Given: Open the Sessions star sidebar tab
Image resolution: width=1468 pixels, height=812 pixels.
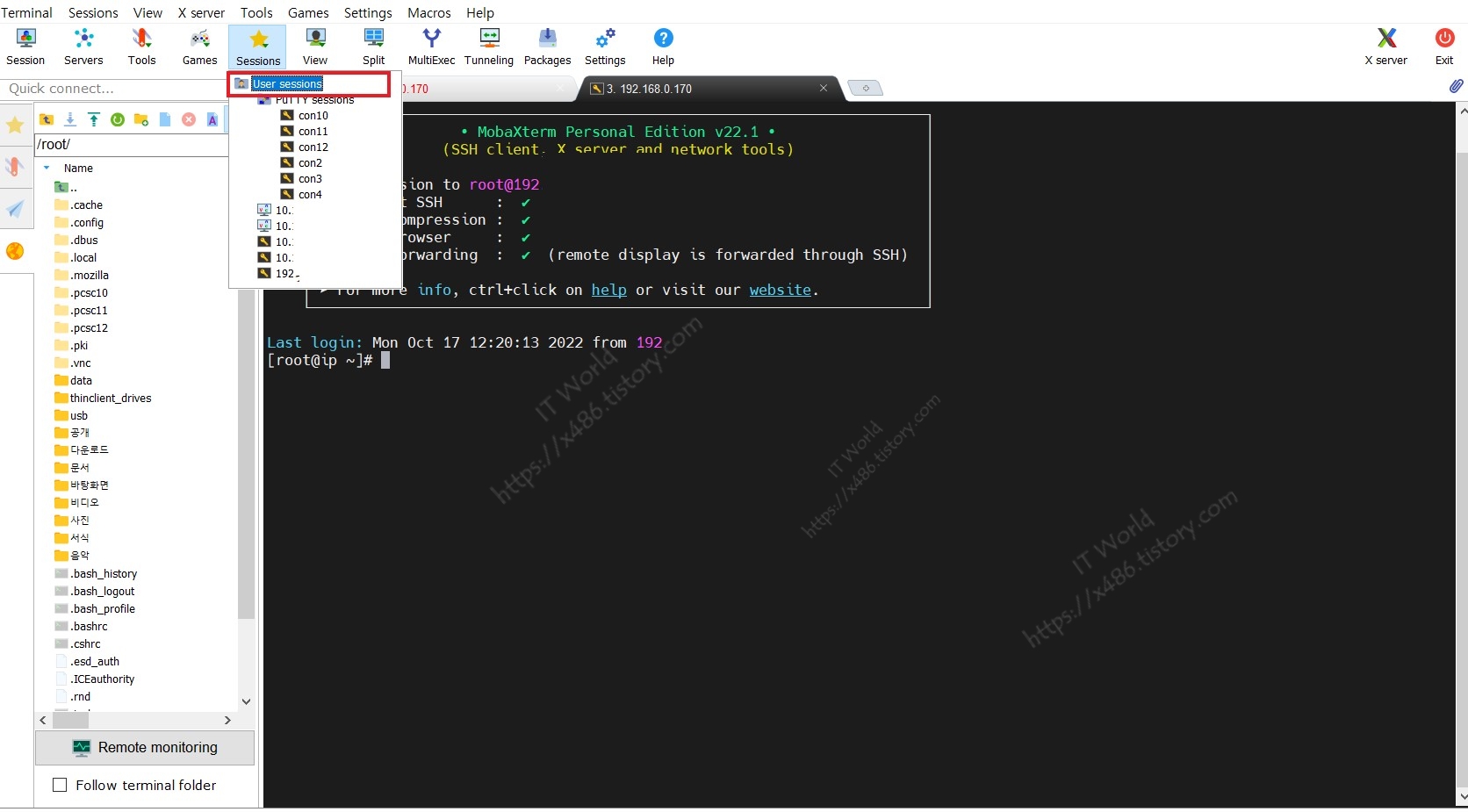Looking at the screenshot, I should point(15,125).
